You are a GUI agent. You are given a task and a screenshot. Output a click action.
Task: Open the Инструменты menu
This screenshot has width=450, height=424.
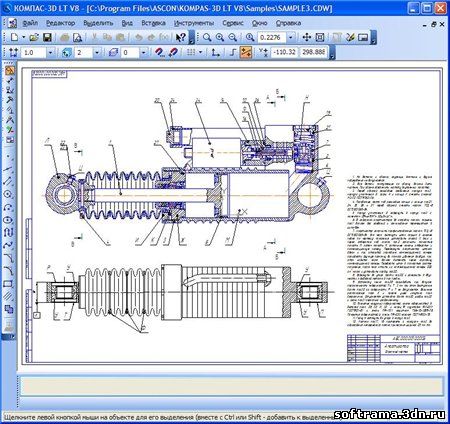point(194,23)
